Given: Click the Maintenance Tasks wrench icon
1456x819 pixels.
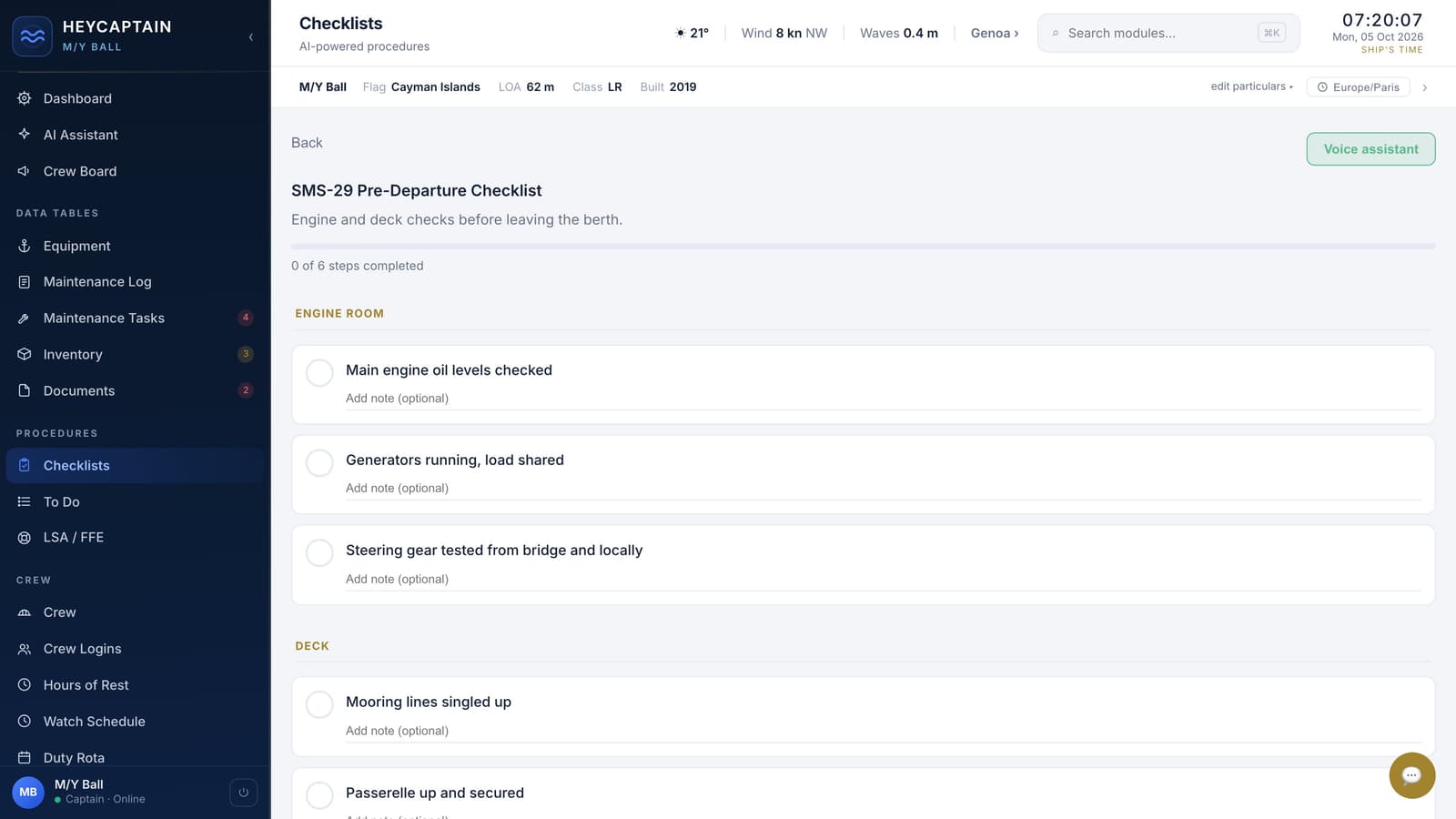Looking at the screenshot, I should pyautogui.click(x=25, y=318).
